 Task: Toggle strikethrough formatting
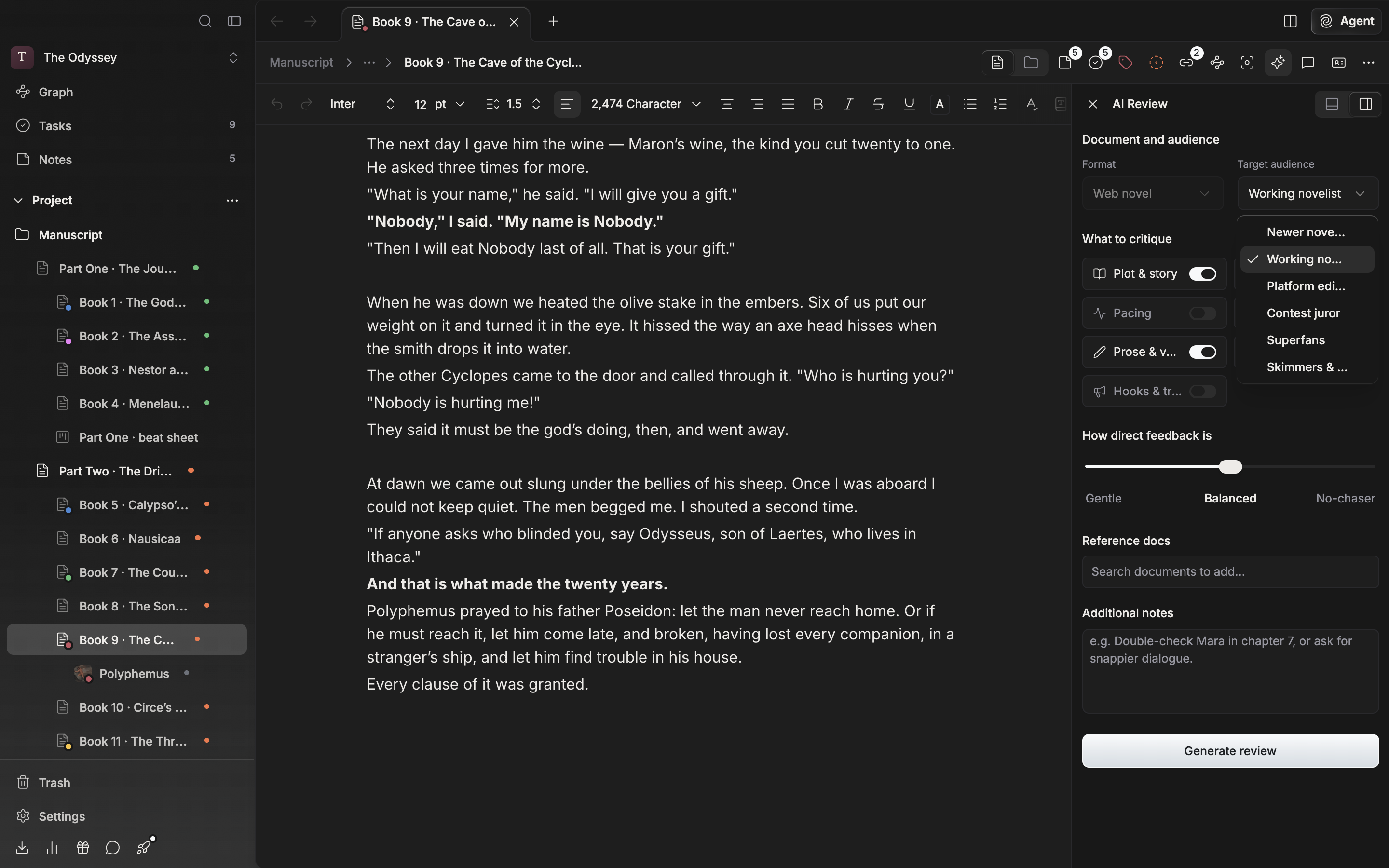[x=878, y=104]
